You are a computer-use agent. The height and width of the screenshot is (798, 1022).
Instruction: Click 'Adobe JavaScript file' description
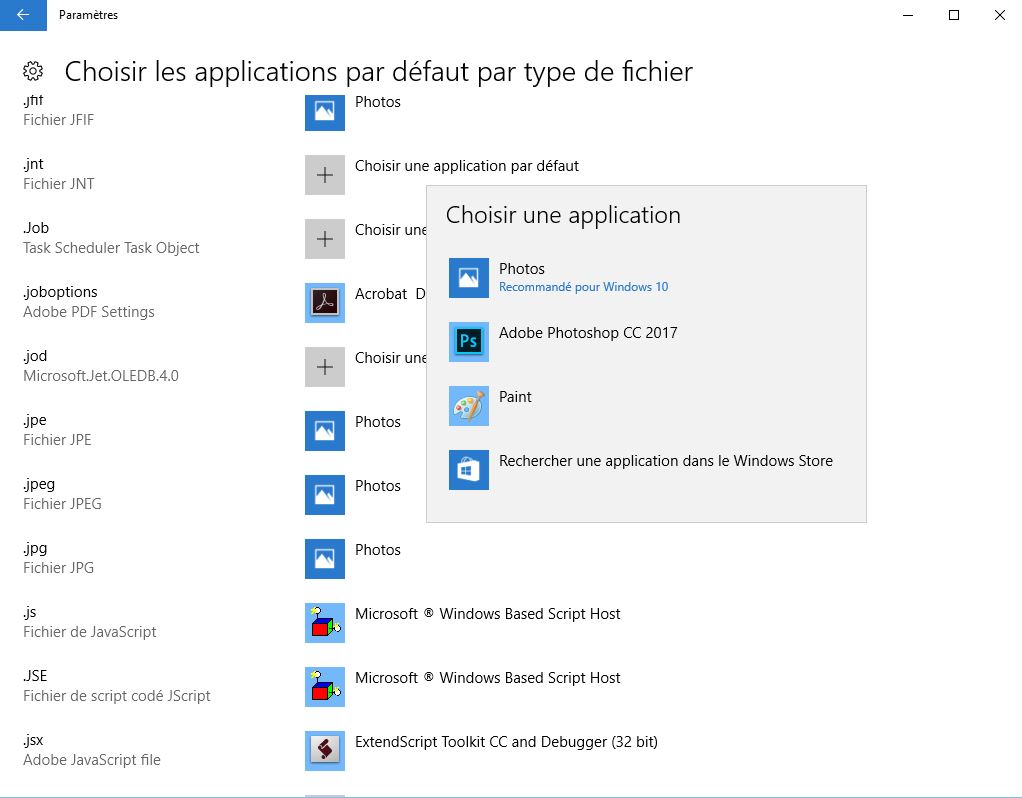pyautogui.click(x=92, y=760)
